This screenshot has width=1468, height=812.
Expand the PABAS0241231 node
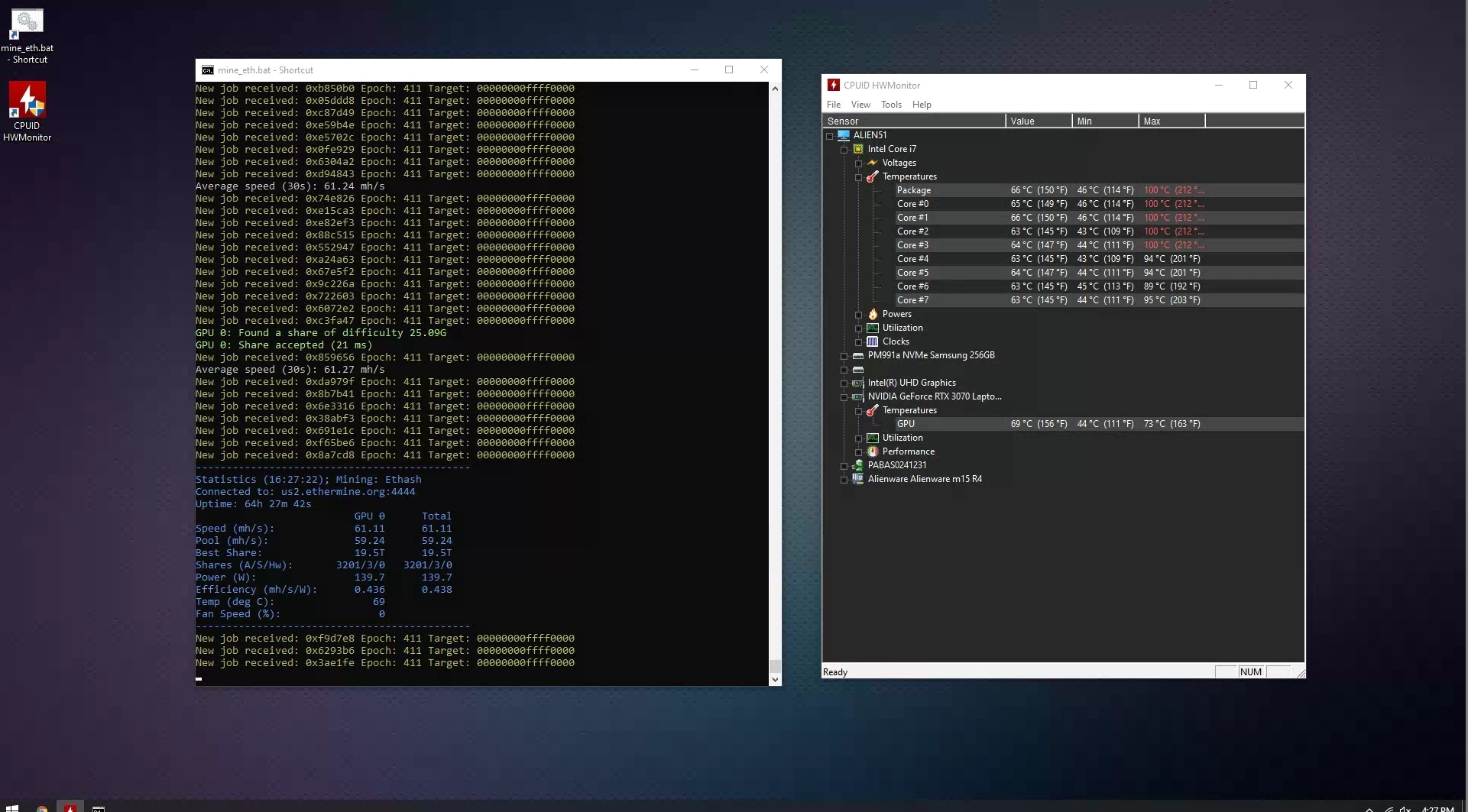point(844,466)
